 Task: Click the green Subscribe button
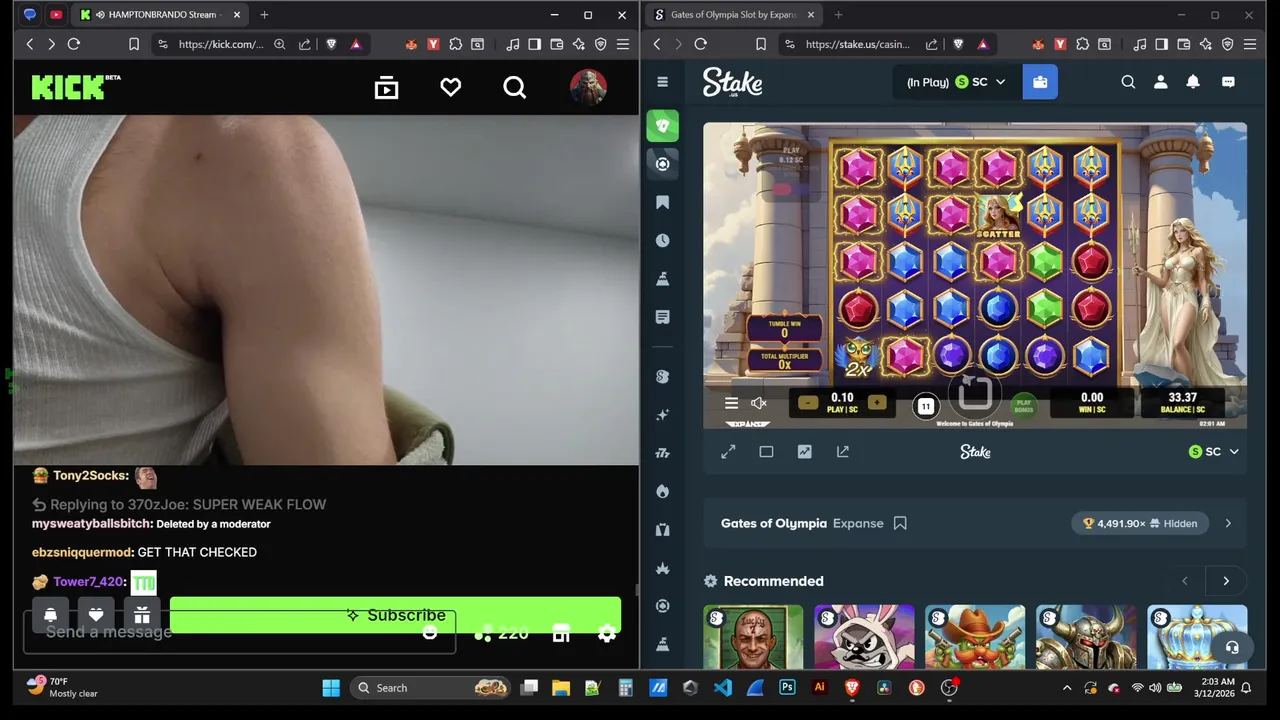396,615
